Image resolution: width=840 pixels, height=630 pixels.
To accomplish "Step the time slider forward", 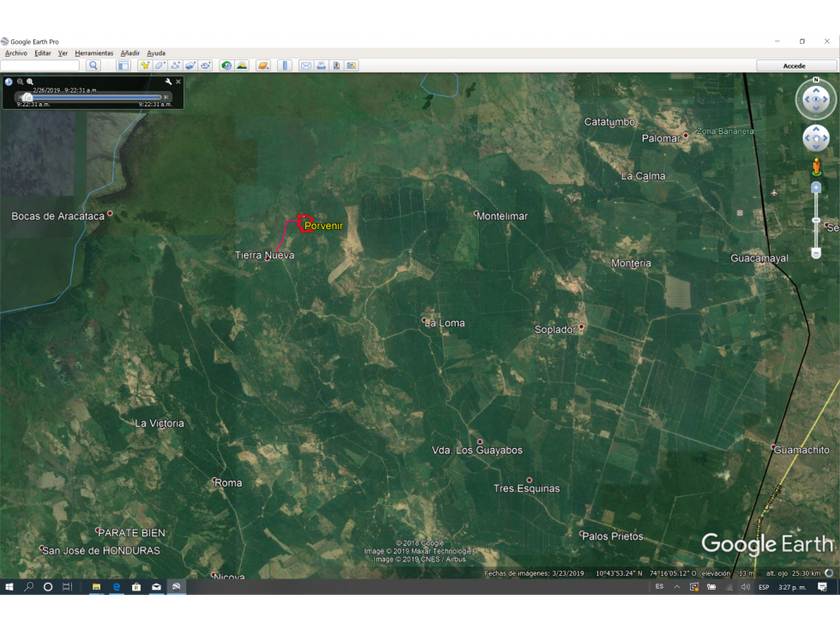I will (x=166, y=97).
